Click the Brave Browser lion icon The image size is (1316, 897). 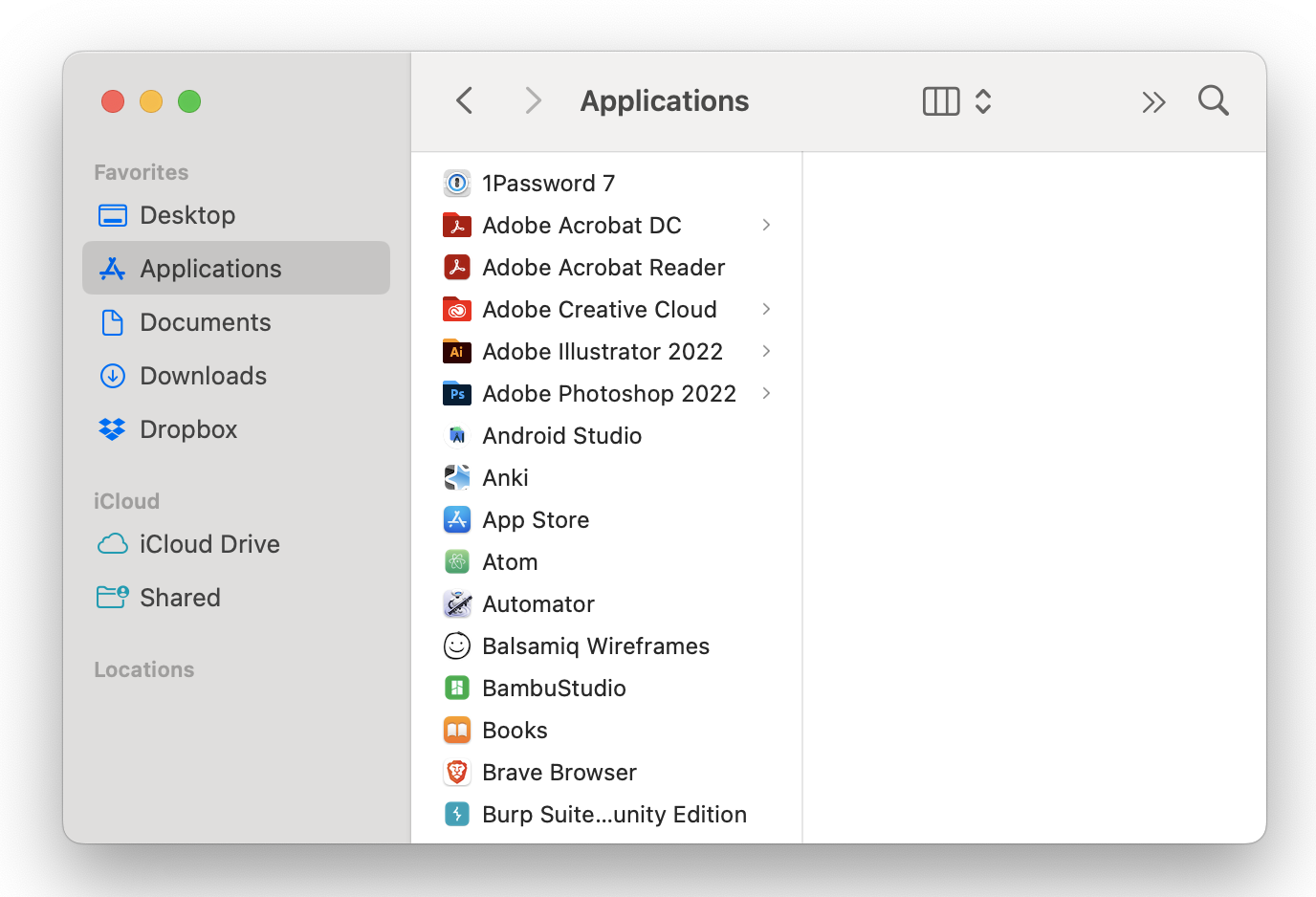[x=457, y=772]
